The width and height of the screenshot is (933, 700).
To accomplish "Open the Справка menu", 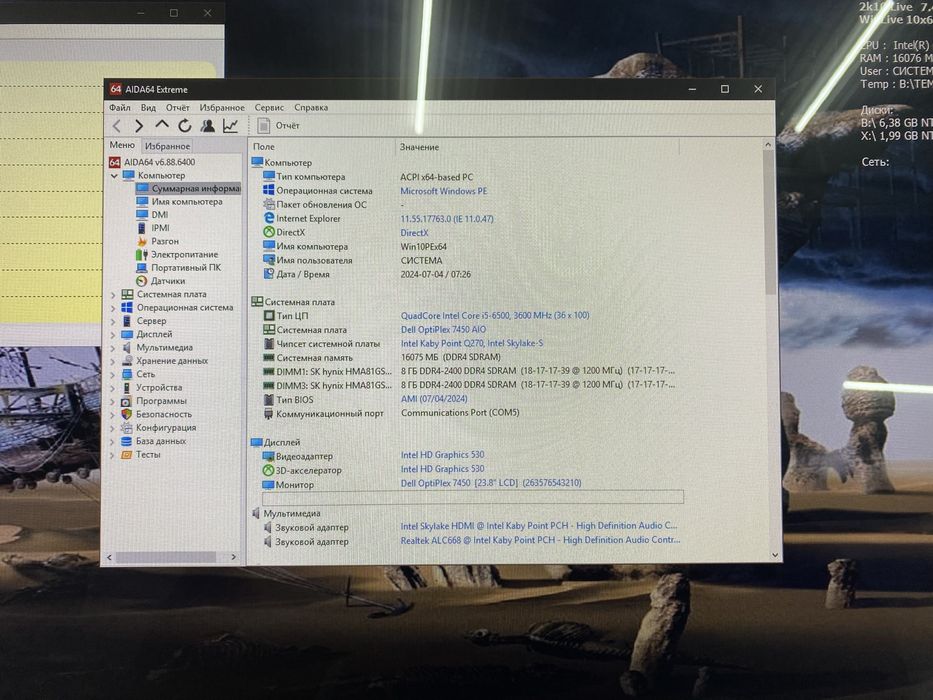I will pos(311,108).
